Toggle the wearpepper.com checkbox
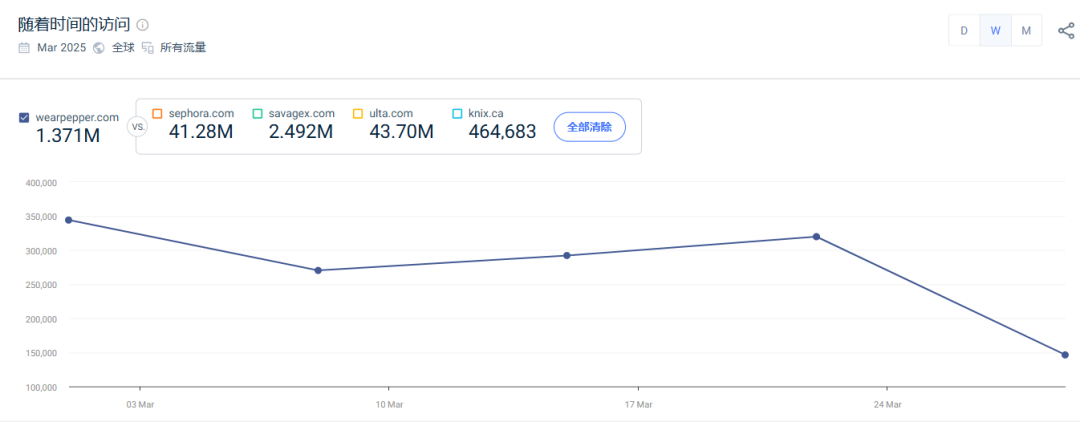The width and height of the screenshot is (1080, 422). (x=24, y=117)
